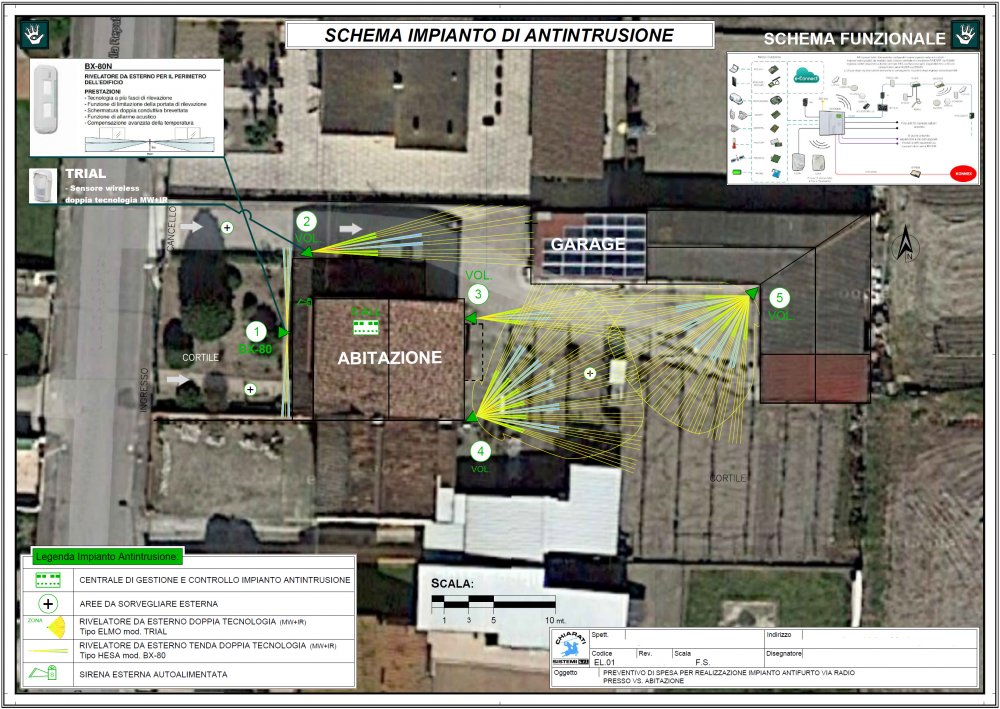Click the green BX-80 label
1000x709 pixels.
(x=255, y=349)
